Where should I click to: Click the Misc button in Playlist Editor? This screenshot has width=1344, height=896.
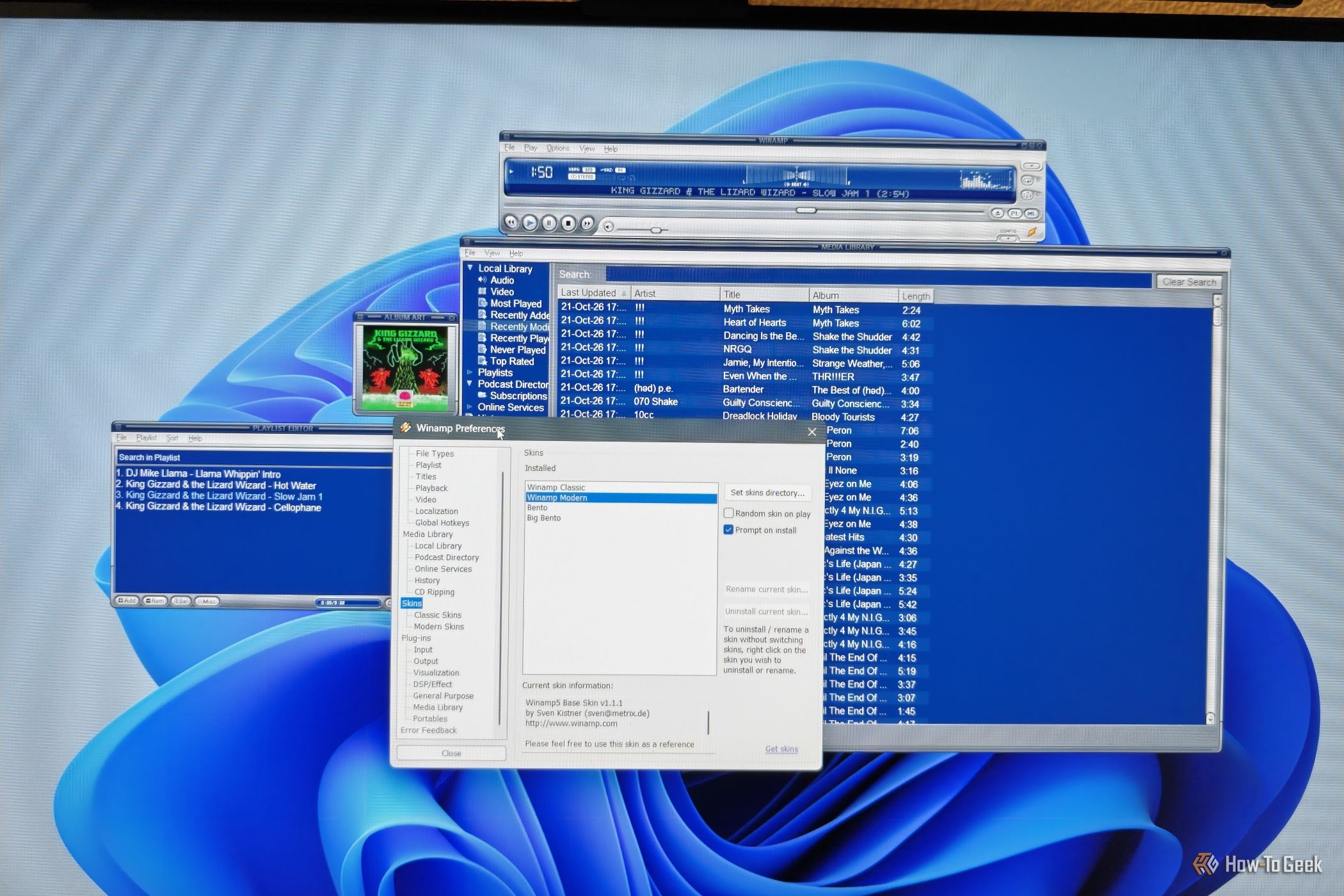pyautogui.click(x=207, y=601)
